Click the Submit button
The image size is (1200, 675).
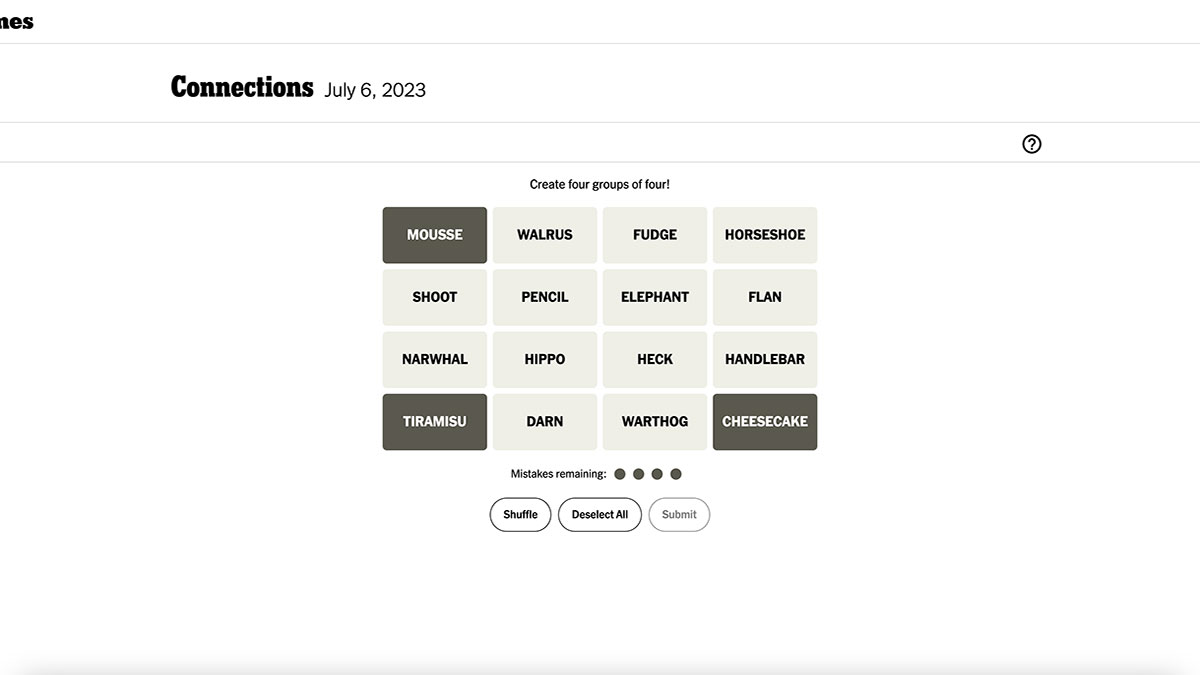click(x=679, y=515)
